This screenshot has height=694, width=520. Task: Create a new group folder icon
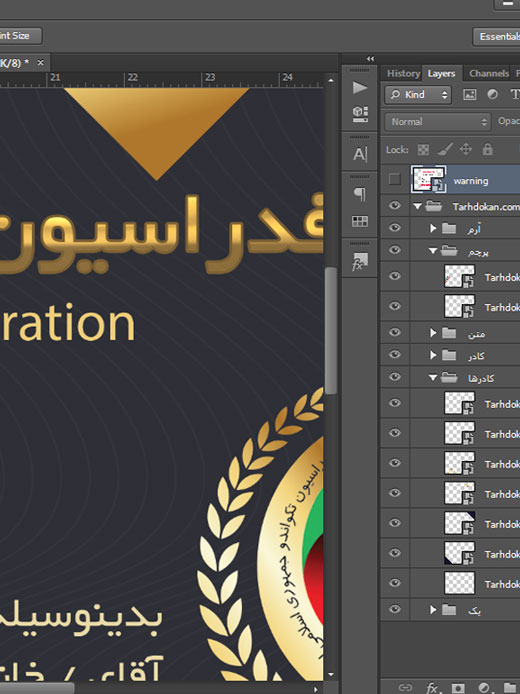point(511,688)
